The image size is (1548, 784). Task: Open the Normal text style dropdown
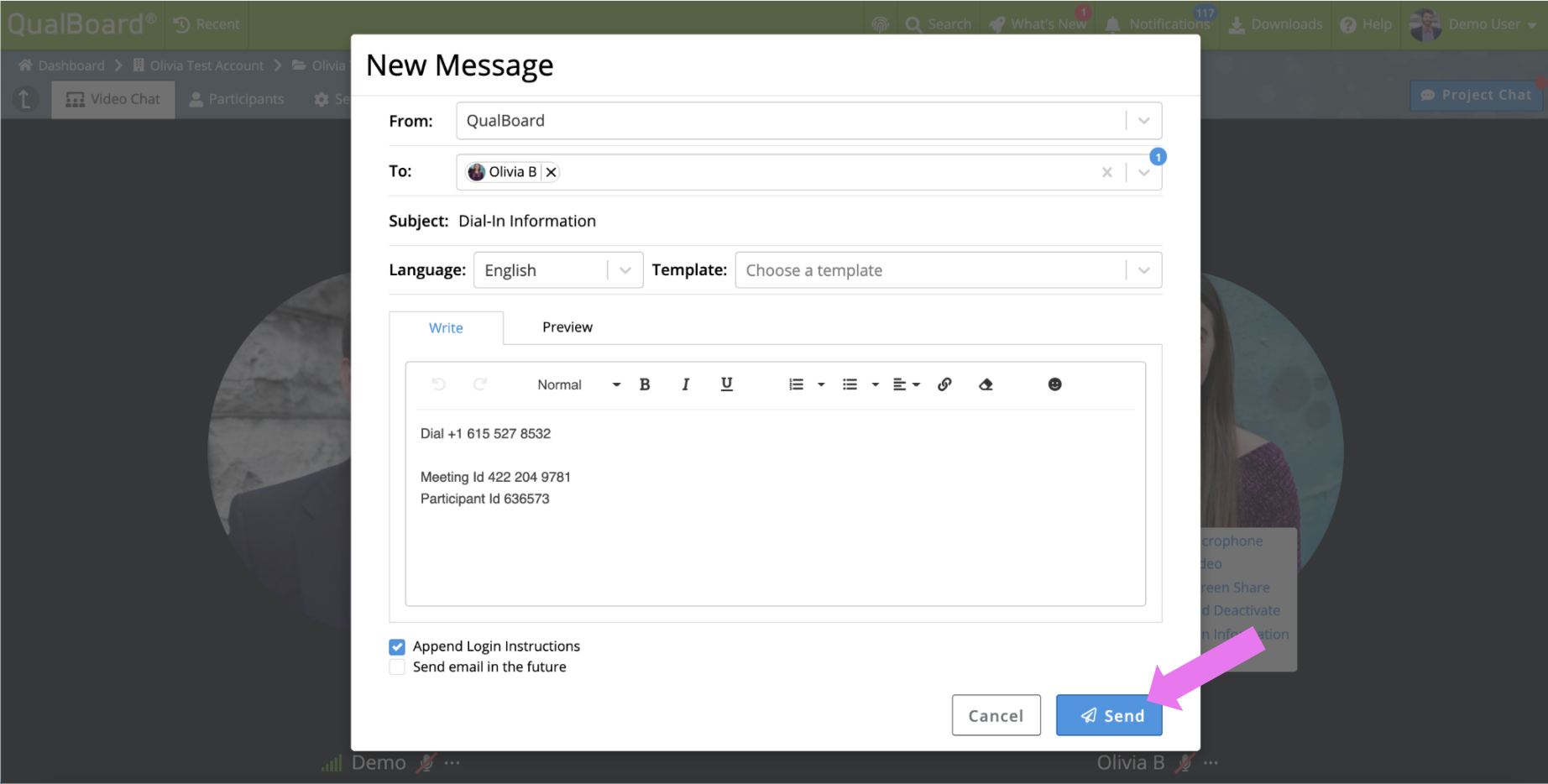pos(579,384)
